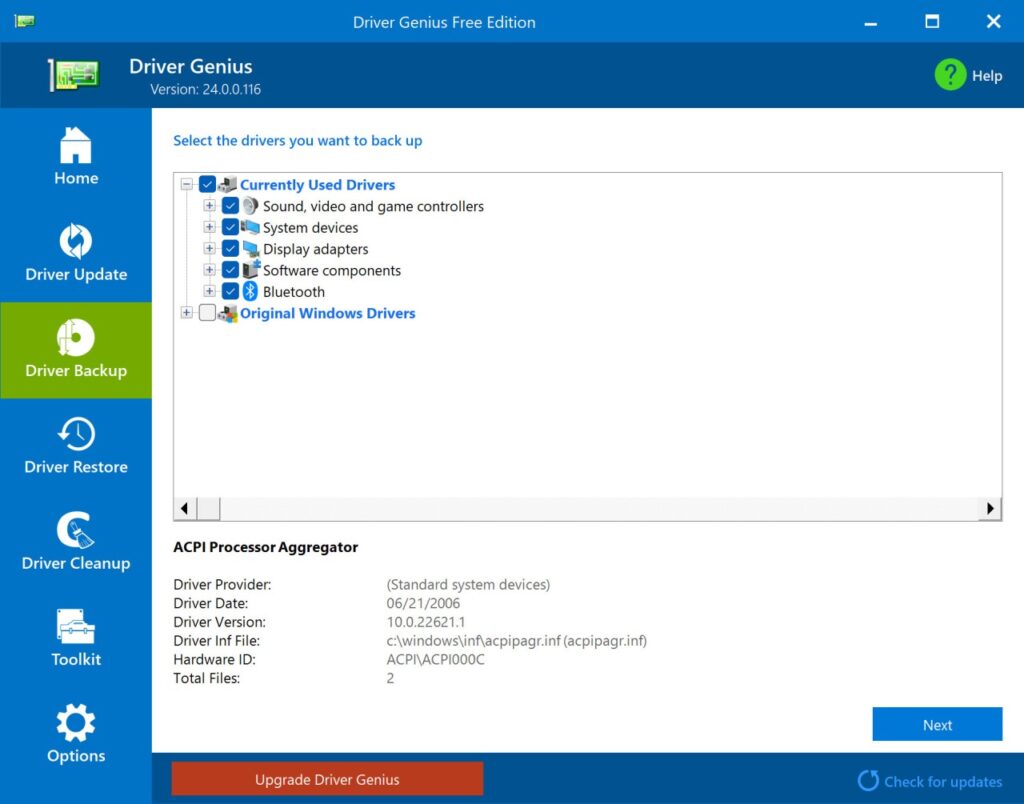Viewport: 1024px width, 804px height.
Task: Click the Driver Backup disc icon
Action: point(76,337)
